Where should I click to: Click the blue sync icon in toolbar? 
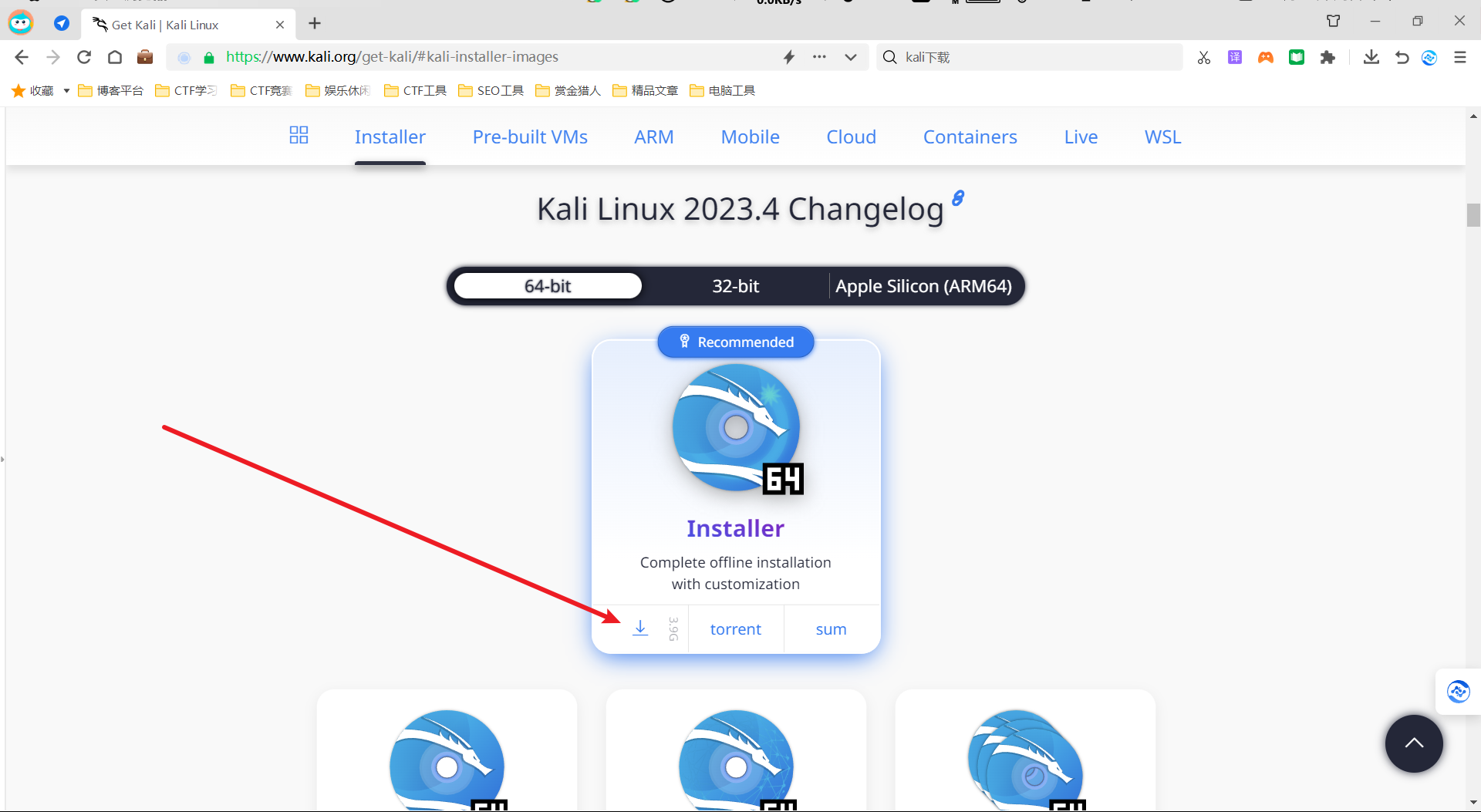(1429, 58)
